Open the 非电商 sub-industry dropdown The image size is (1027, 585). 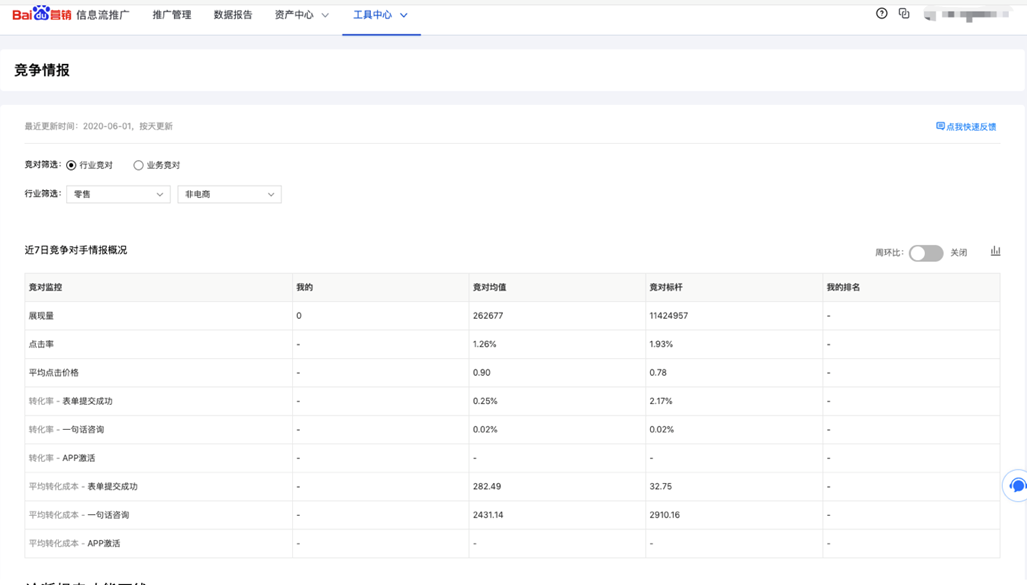(x=229, y=194)
